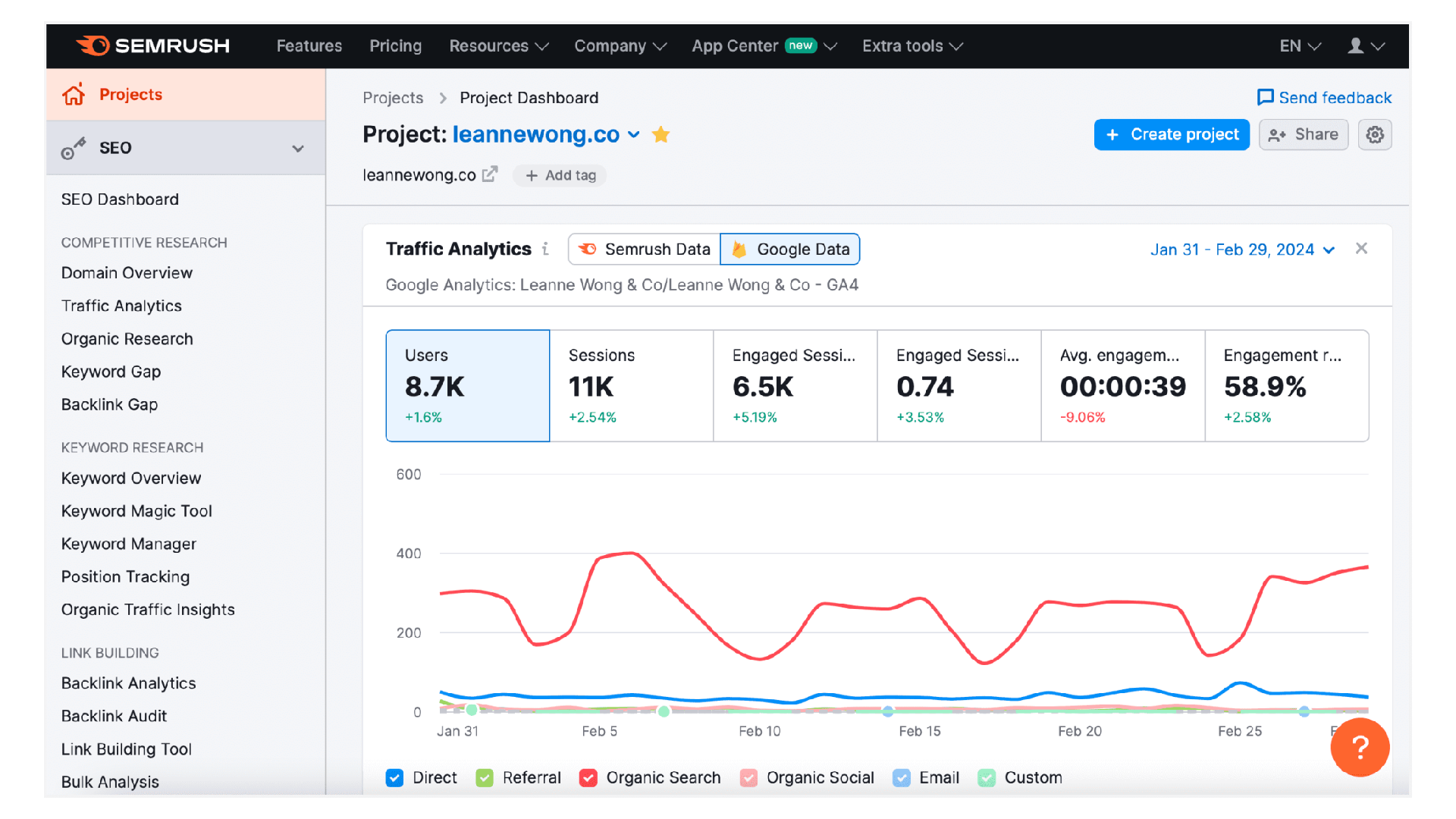Open Backlink Analytics in sidebar
Screen dimensions: 1456x819
tap(128, 682)
